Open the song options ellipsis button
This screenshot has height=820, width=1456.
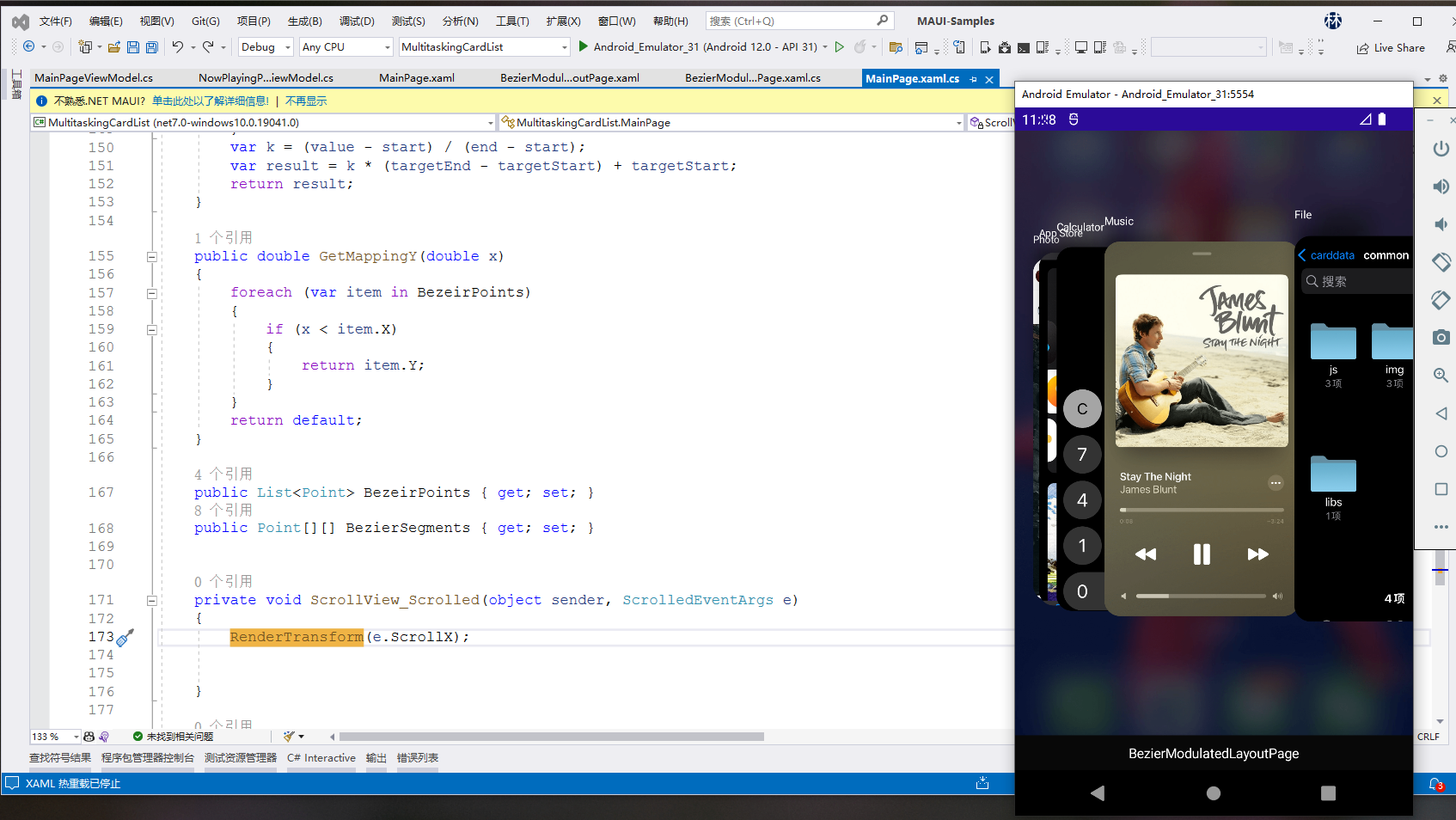[x=1276, y=483]
